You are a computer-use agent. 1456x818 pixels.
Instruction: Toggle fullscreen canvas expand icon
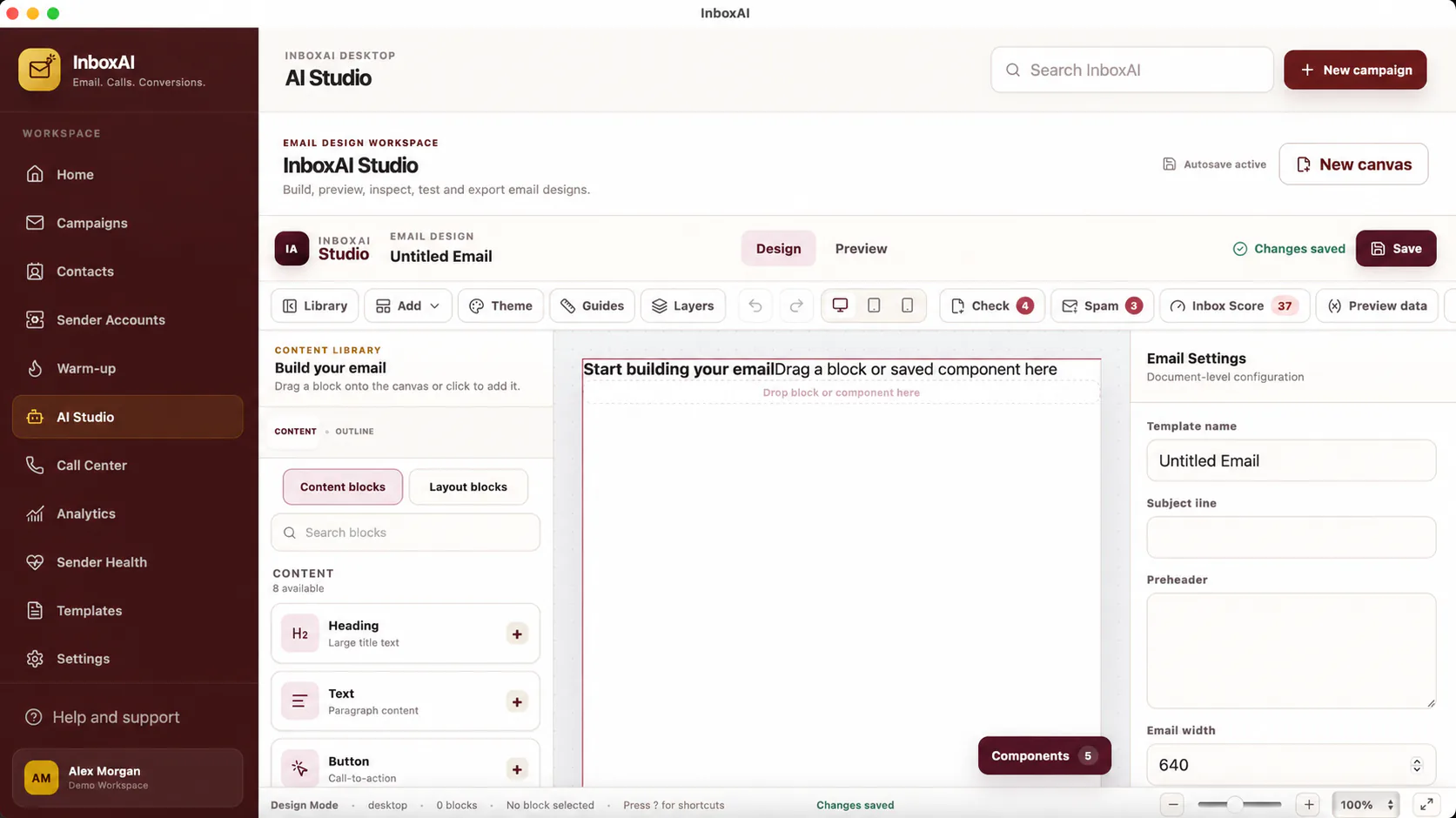(x=1426, y=805)
